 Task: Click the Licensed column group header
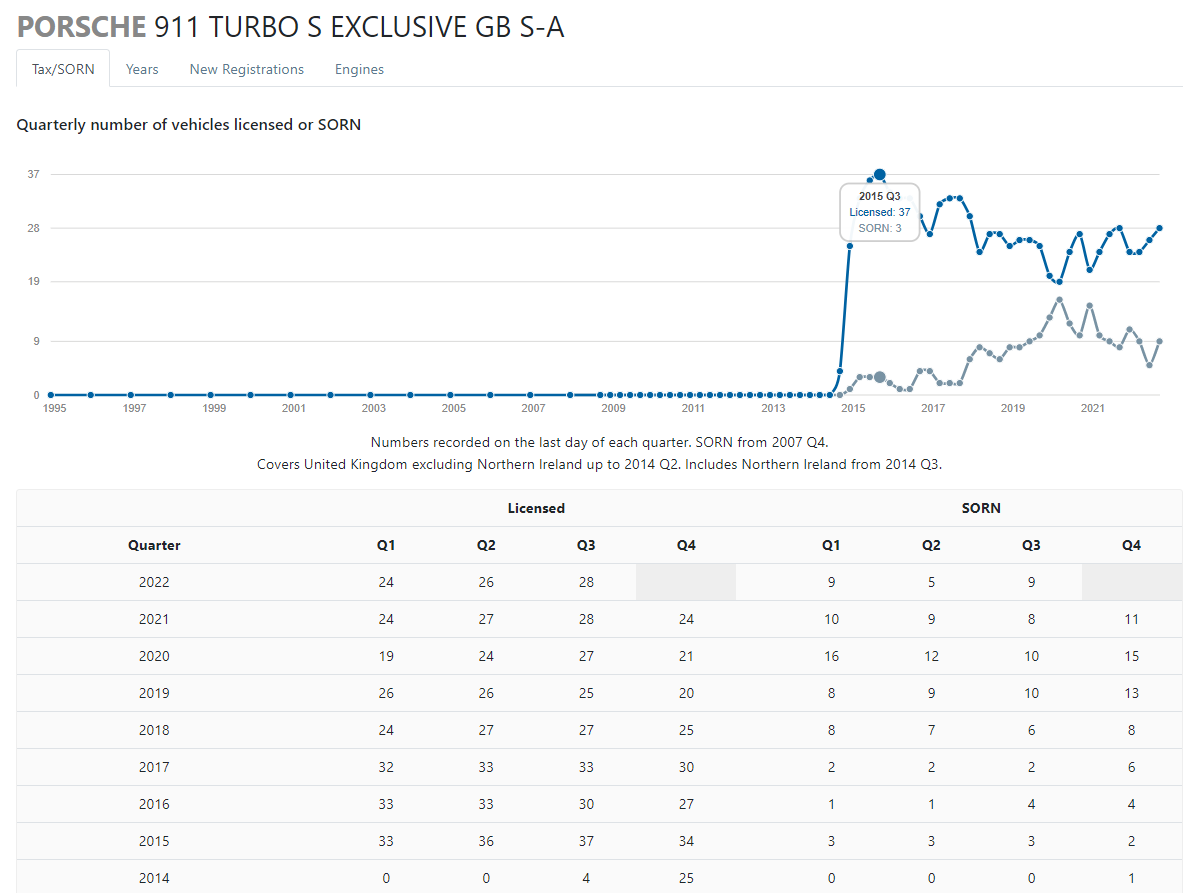coord(536,508)
